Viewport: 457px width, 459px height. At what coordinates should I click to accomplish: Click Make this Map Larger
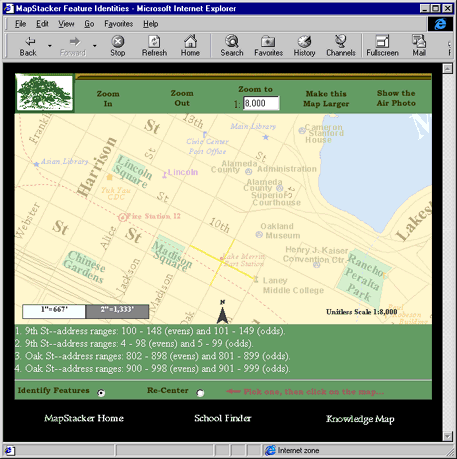click(x=326, y=99)
